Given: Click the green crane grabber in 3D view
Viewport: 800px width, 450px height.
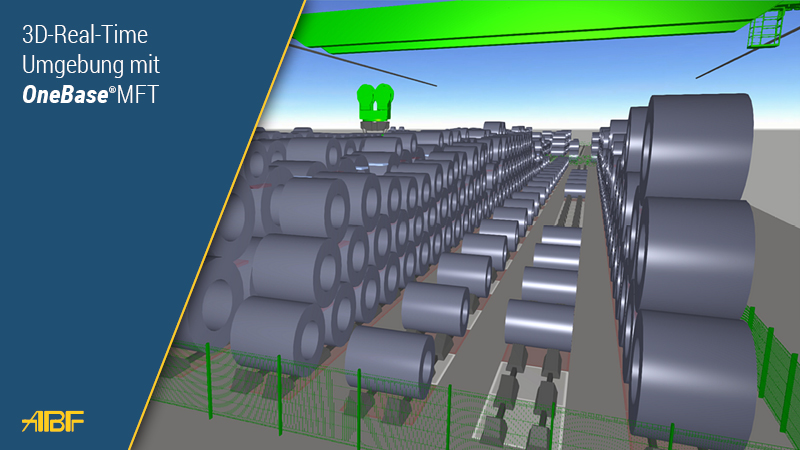Looking at the screenshot, I should coord(375,108).
